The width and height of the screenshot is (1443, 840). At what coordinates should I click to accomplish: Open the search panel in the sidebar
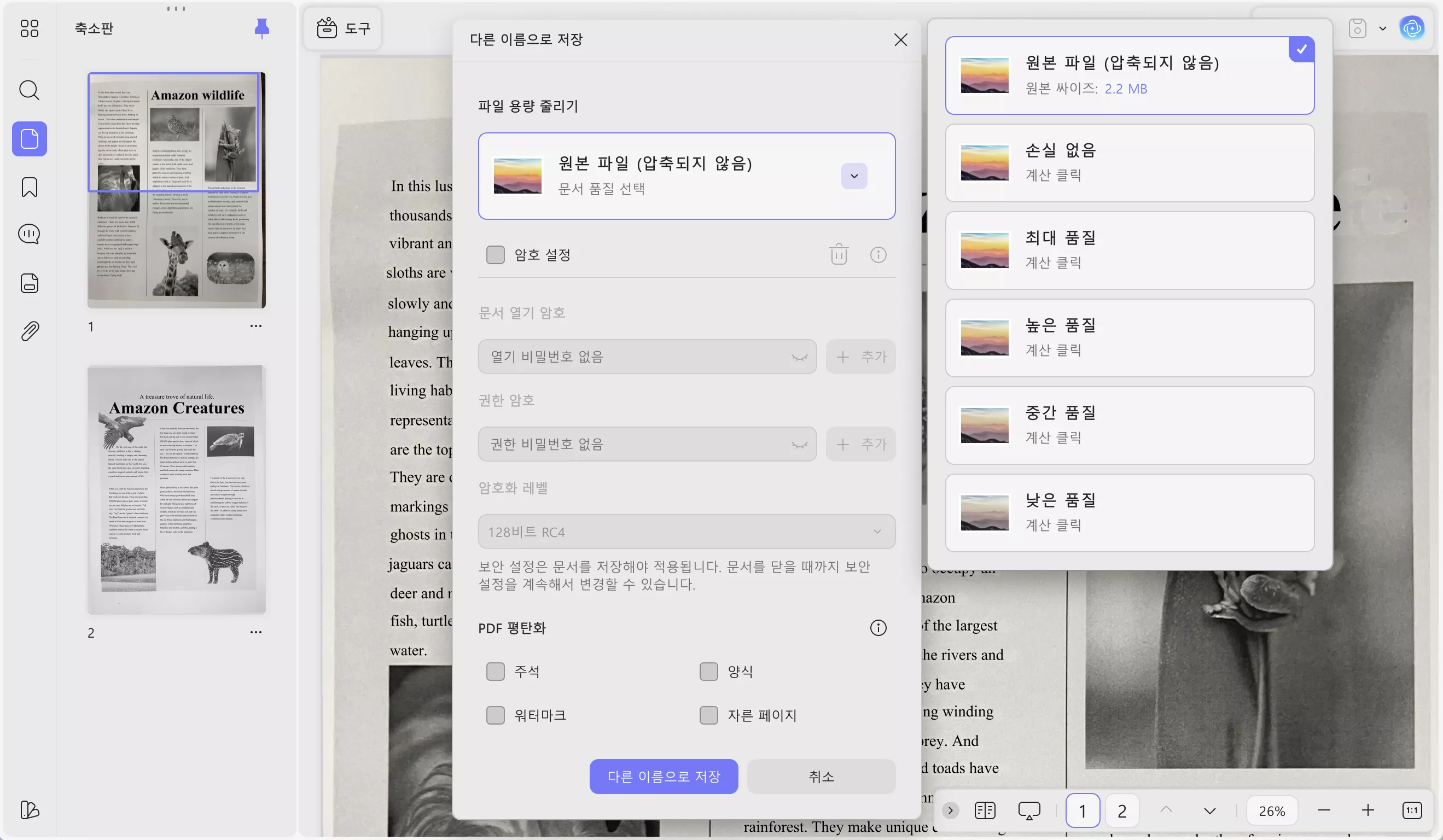pyautogui.click(x=28, y=90)
